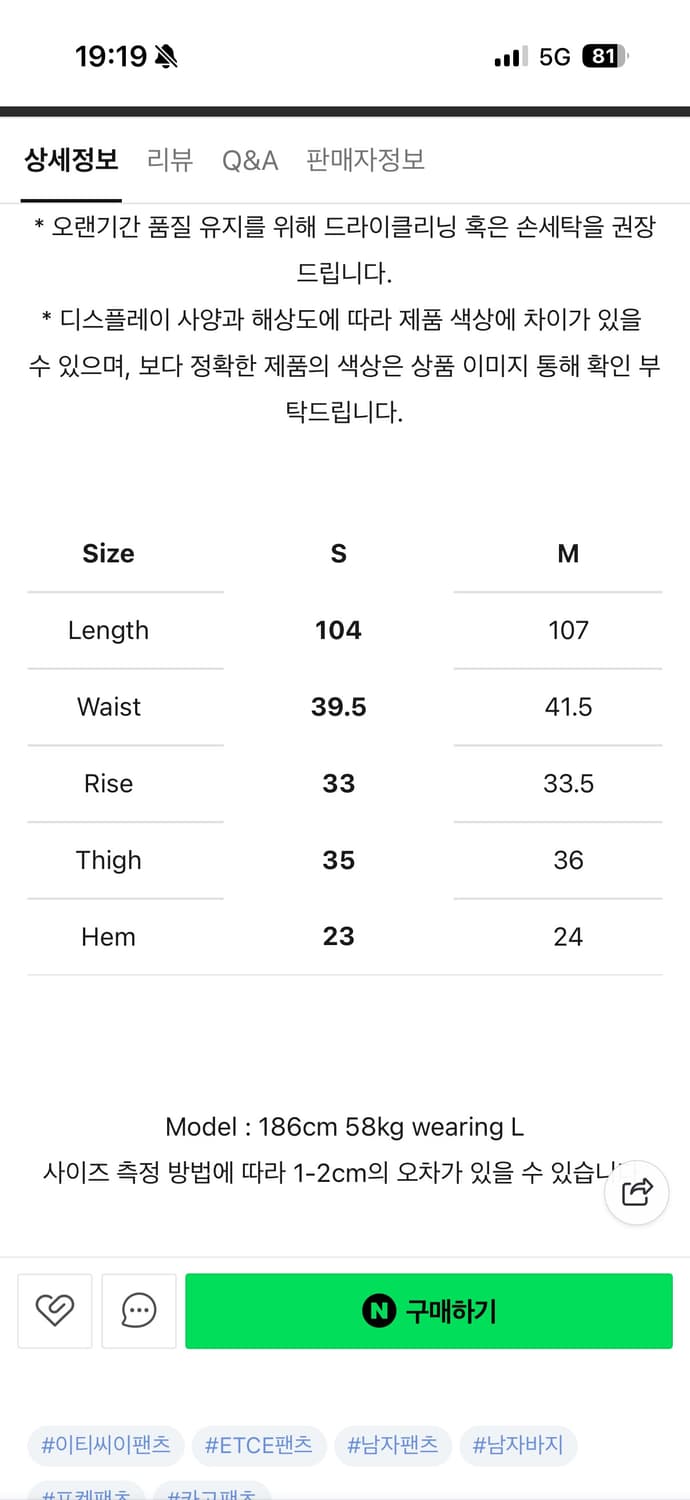Follow the #남자팬츠 hashtag link
The height and width of the screenshot is (1500, 690).
[x=393, y=1444]
